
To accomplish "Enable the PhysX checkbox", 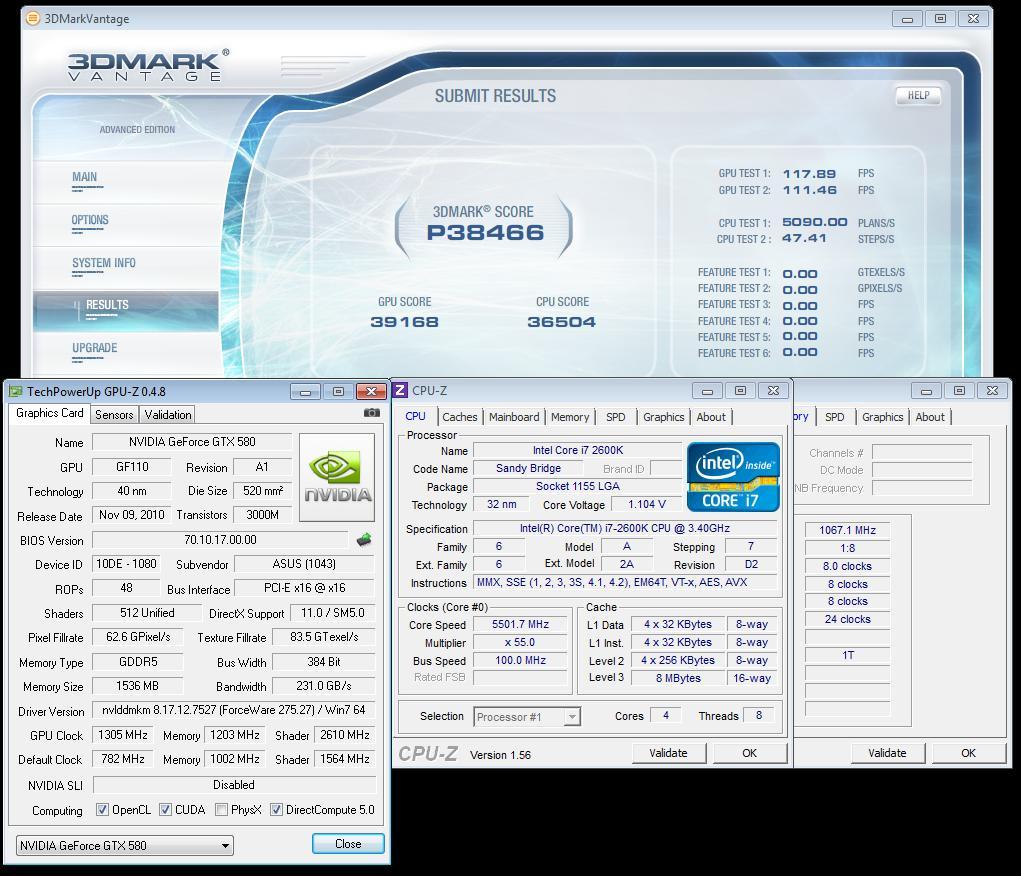I will 221,810.
